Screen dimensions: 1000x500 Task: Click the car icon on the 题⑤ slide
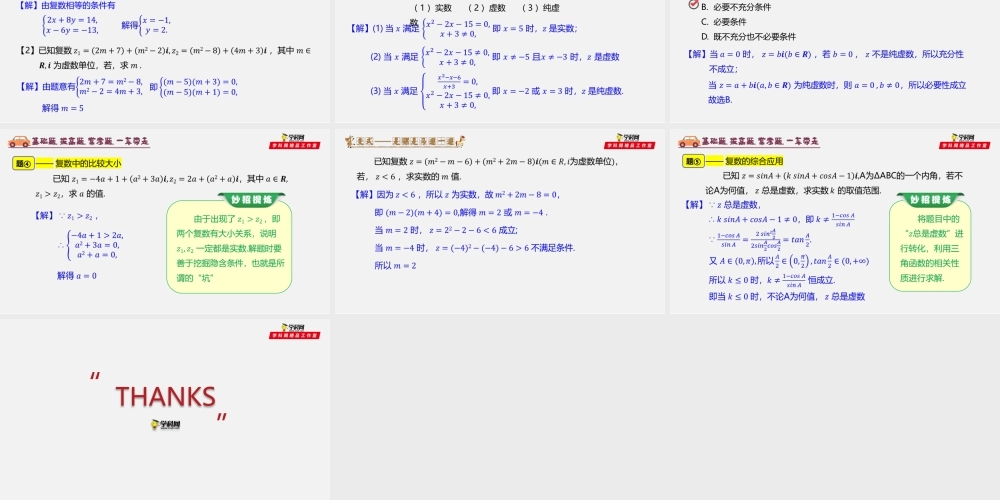click(689, 142)
